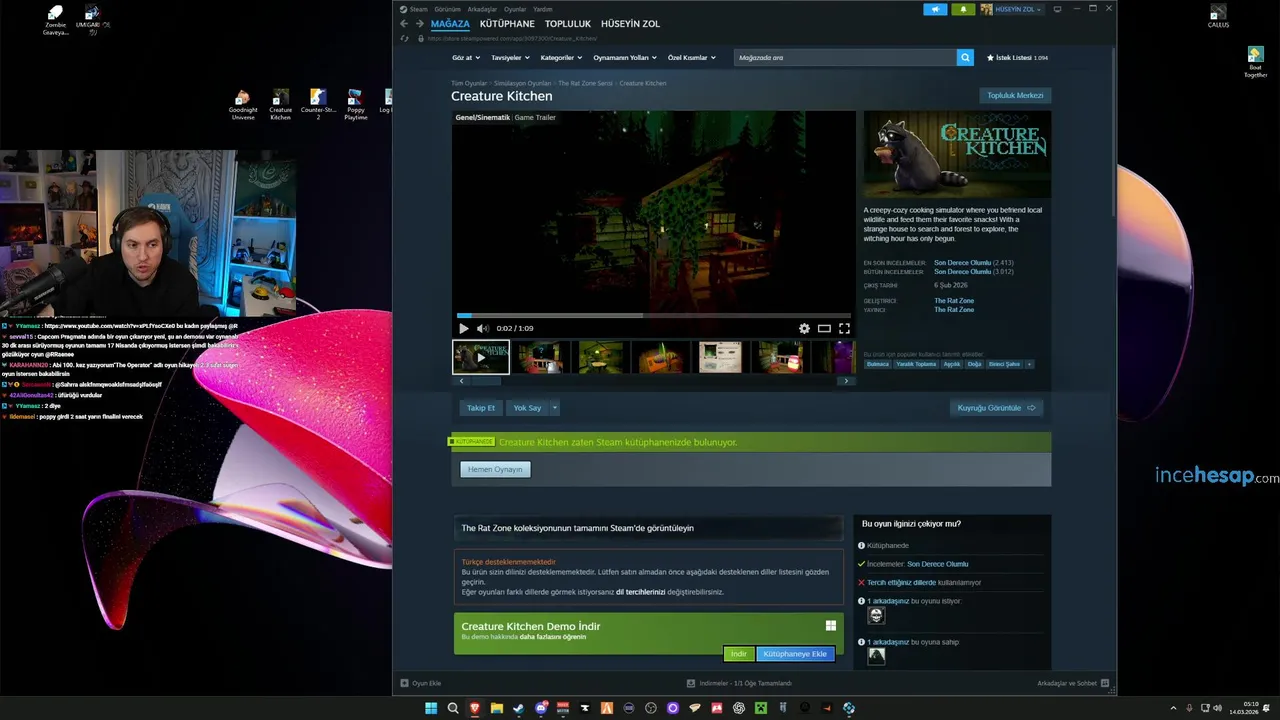This screenshot has width=1280, height=720.
Task: Expand the Özel Kısımlar dropdown
Action: point(692,58)
